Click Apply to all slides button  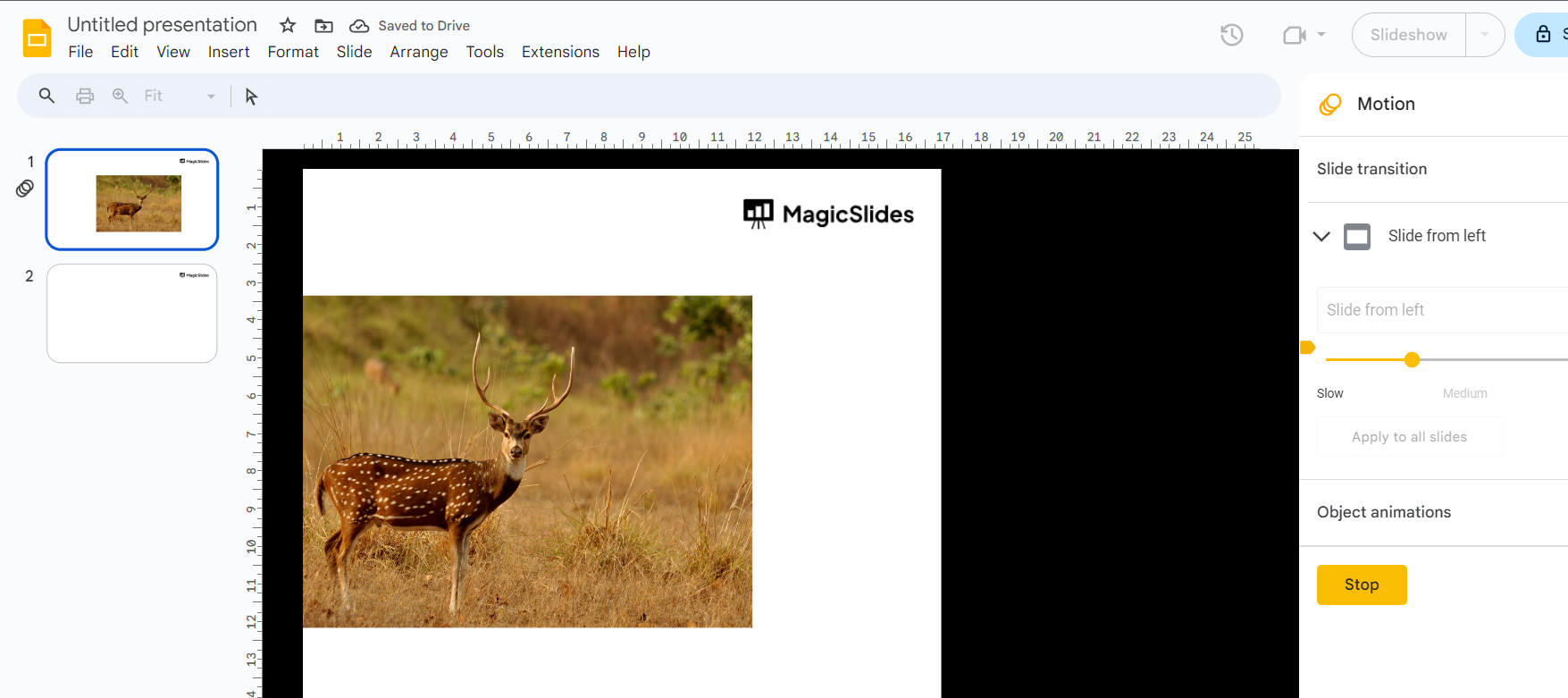1409,437
